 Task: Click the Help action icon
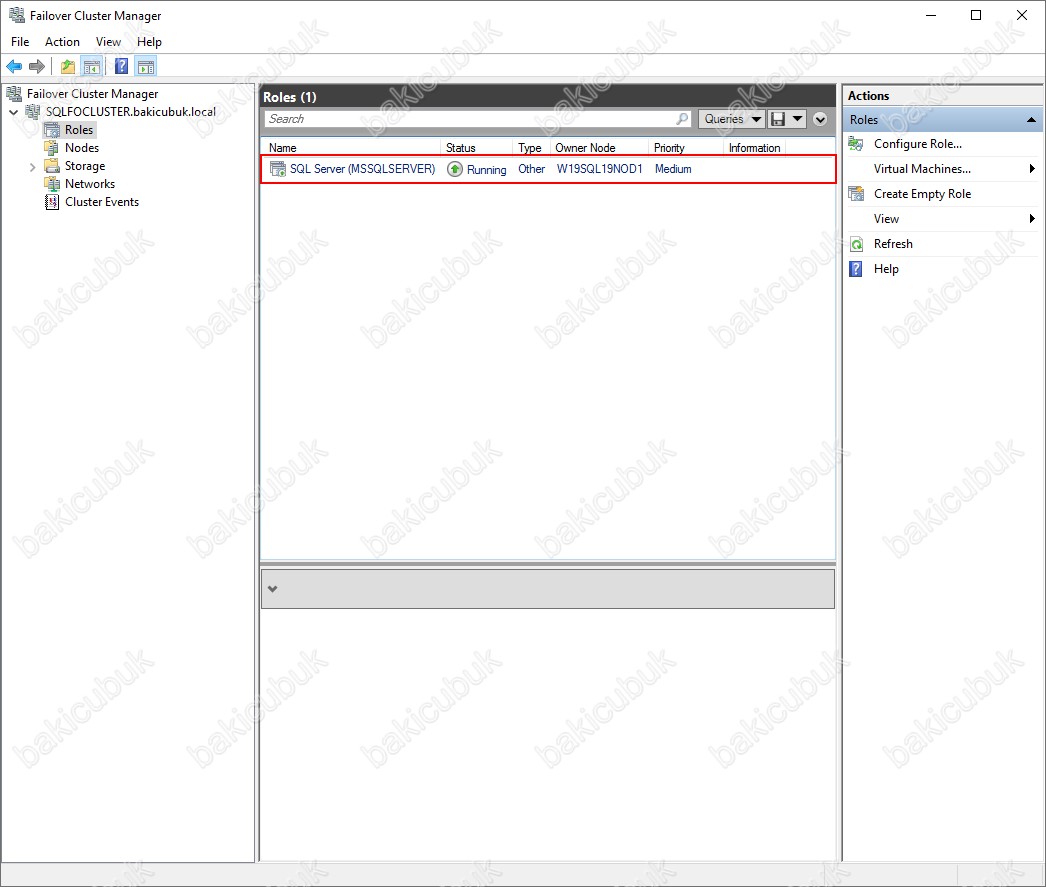pyautogui.click(x=856, y=269)
